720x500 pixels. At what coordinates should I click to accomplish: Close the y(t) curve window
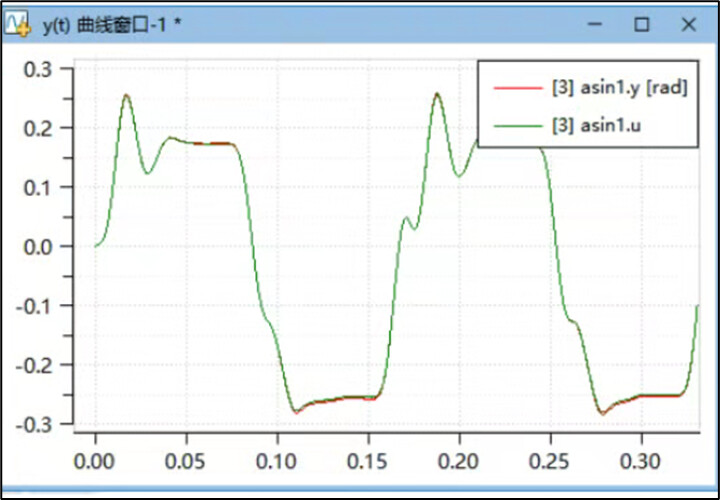coord(689,24)
